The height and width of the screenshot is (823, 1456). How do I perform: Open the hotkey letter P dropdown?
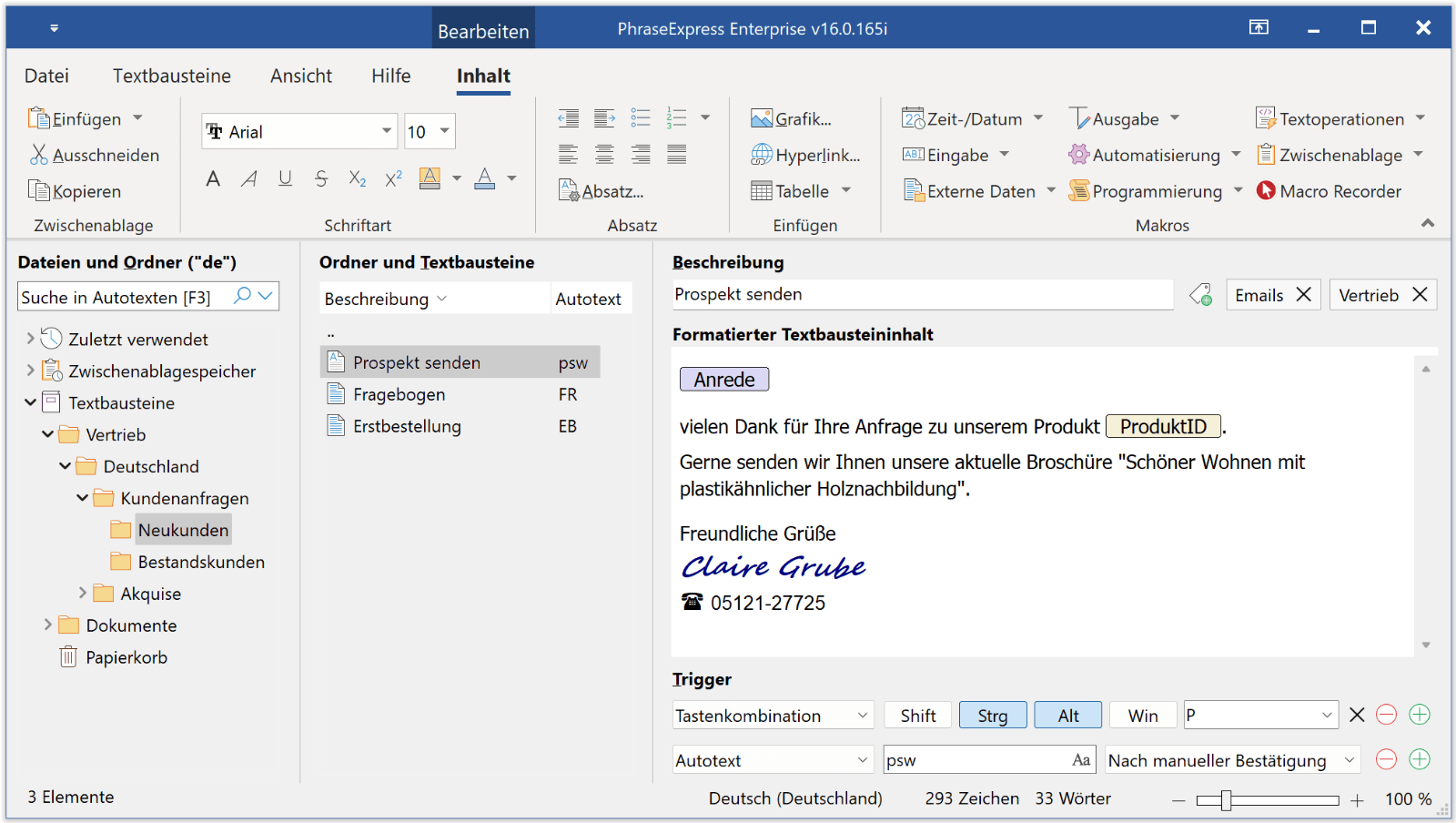click(x=1327, y=716)
